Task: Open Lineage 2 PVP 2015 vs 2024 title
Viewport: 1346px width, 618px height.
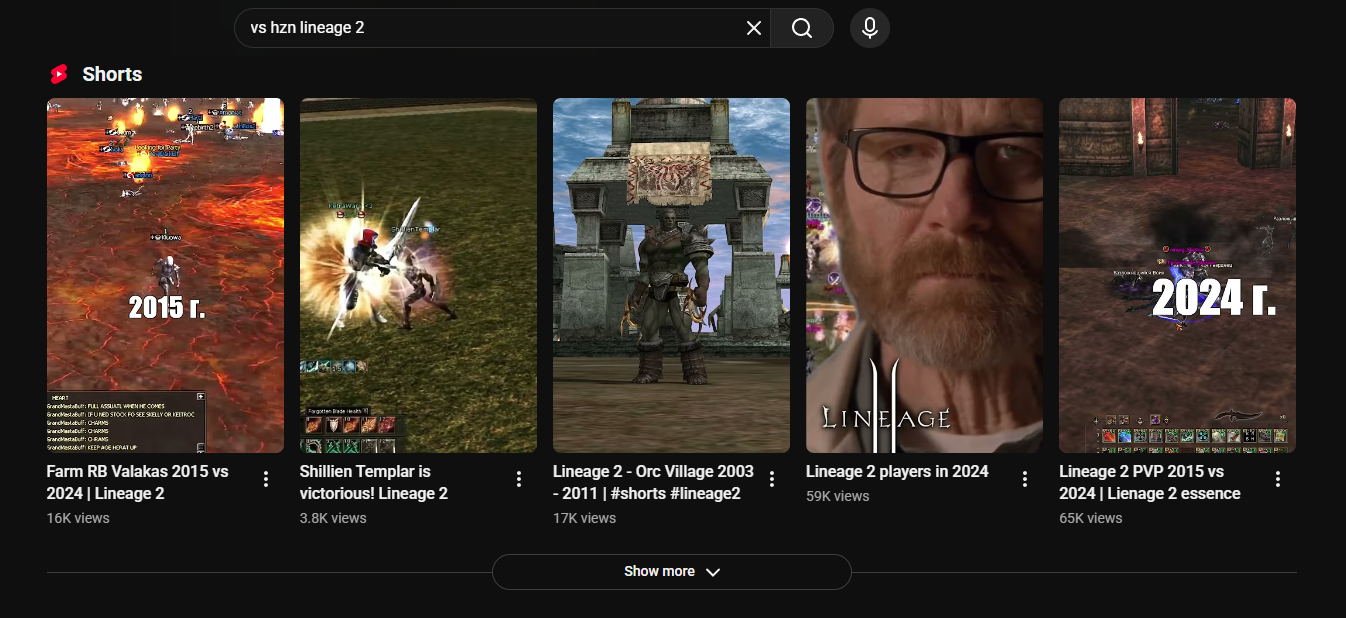Action: (1149, 482)
